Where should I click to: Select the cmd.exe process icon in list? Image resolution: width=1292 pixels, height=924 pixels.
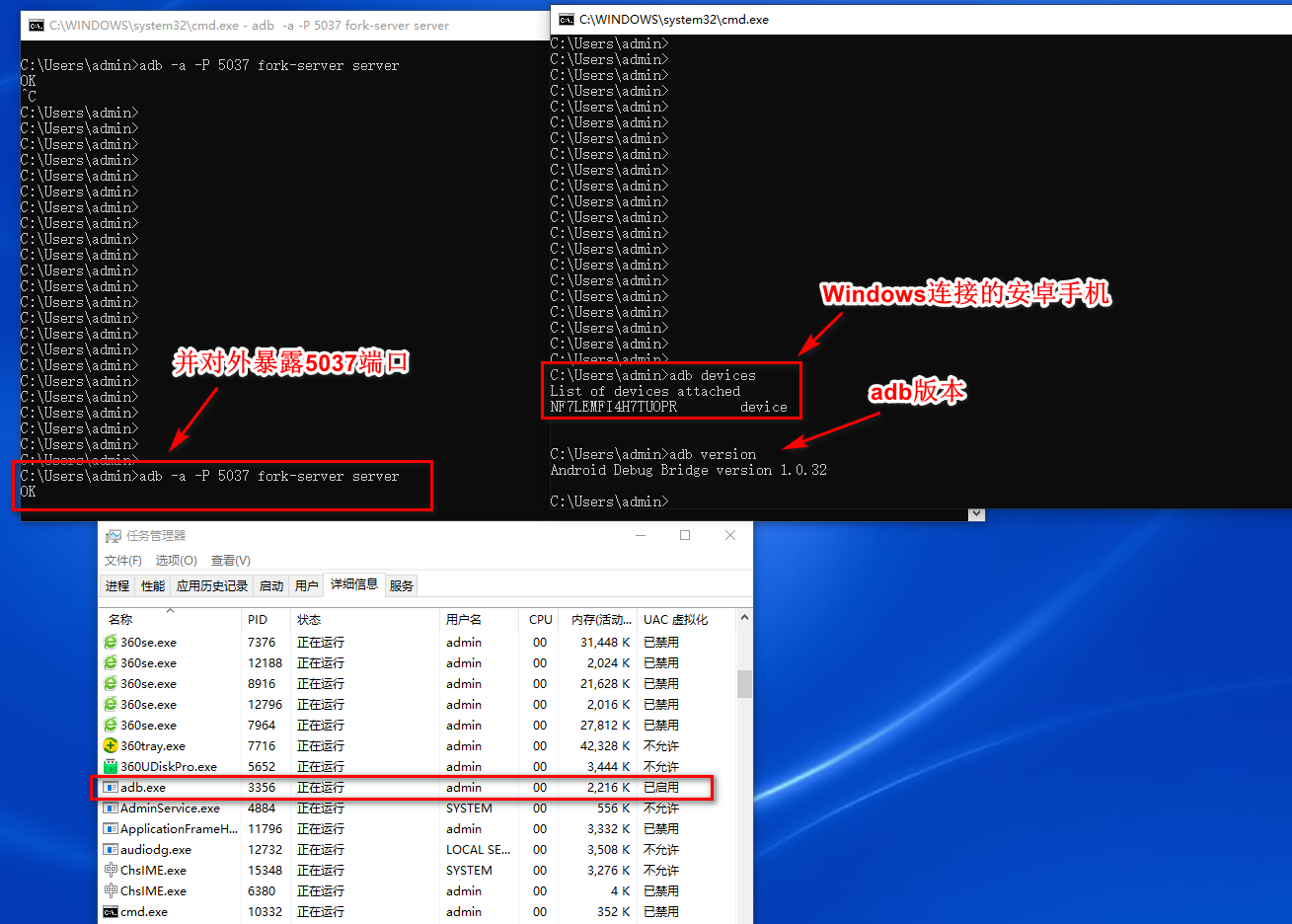111,911
